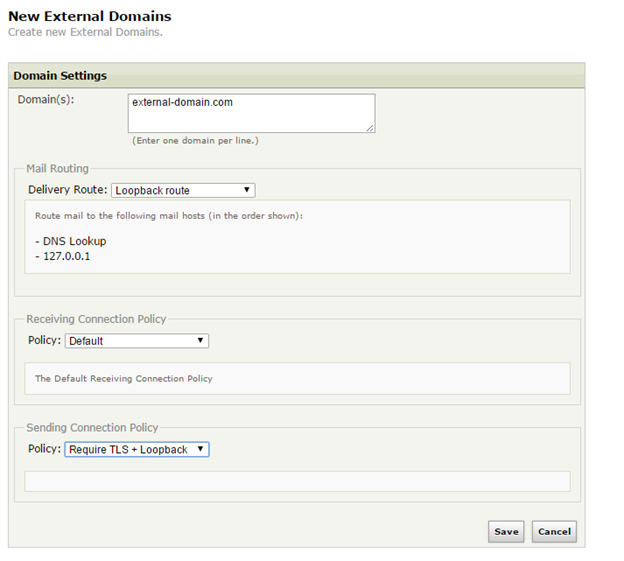Viewport: 624px width, 561px height.
Task: Click the Default Receiving Connection Policy description
Action: (x=124, y=379)
